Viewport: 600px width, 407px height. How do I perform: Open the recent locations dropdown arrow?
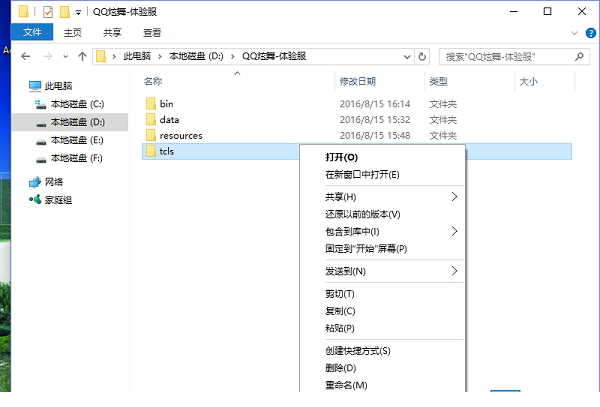click(x=65, y=57)
